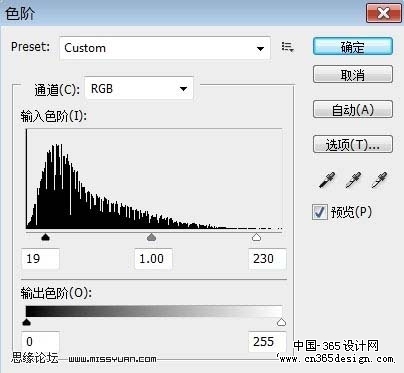Click the black input shadow slider
Screen dimensions: 404x373
(45, 237)
